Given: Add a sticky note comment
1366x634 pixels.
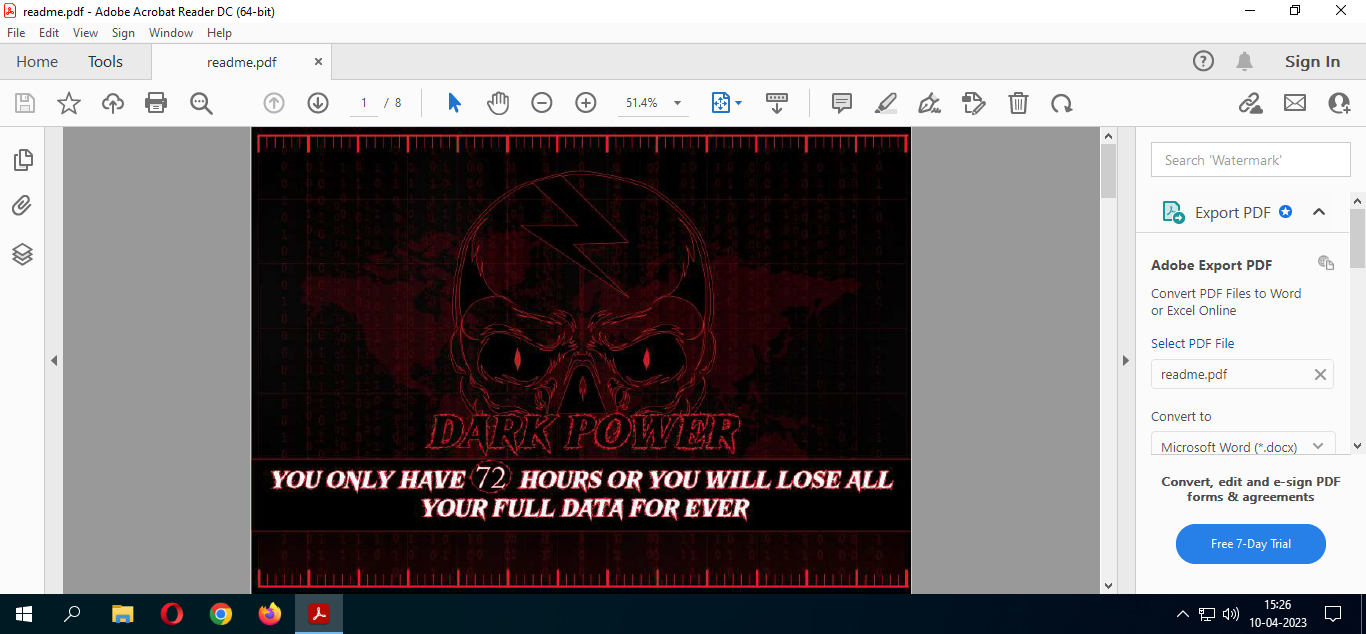Looking at the screenshot, I should [842, 103].
